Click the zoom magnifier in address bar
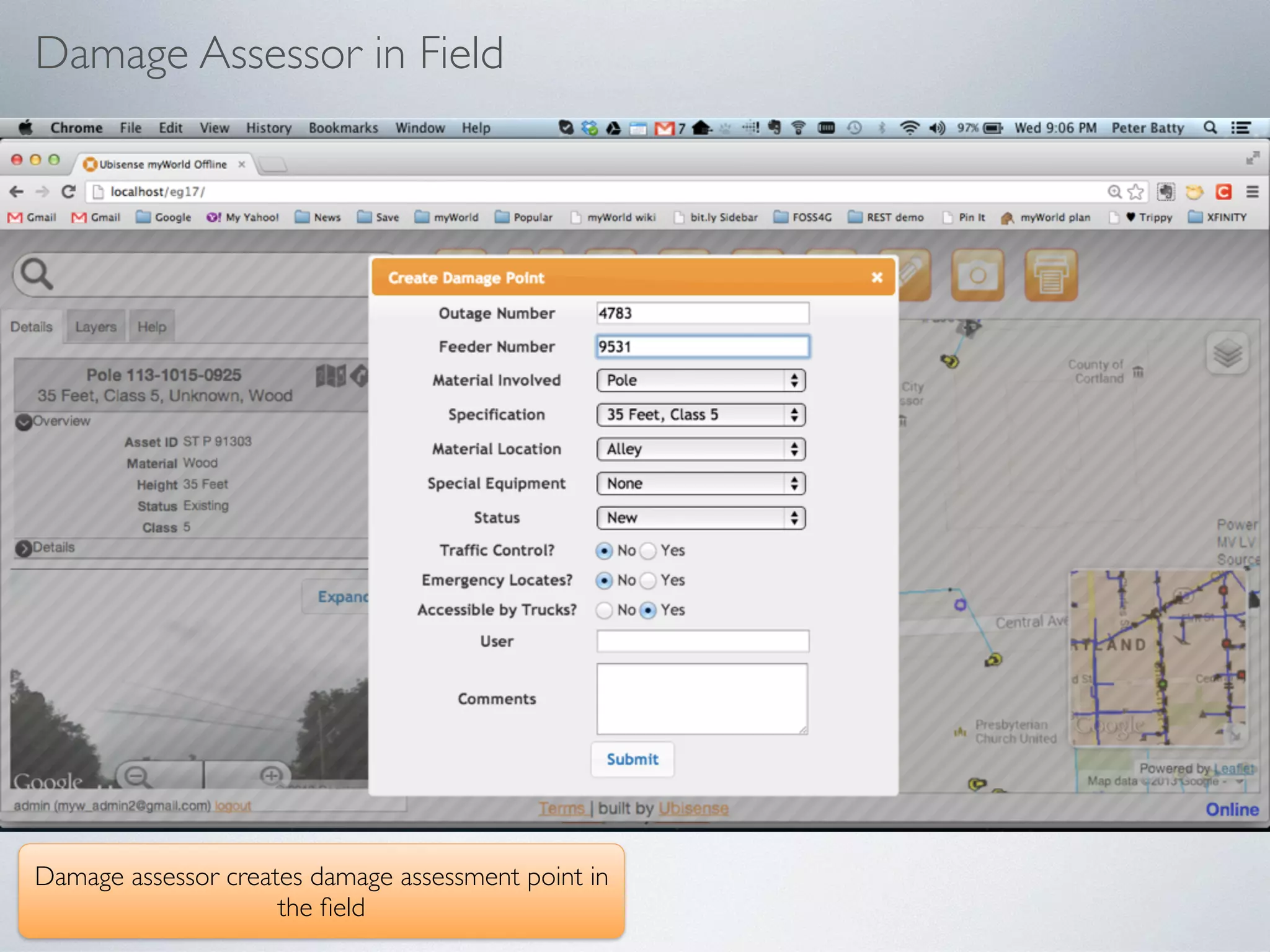The image size is (1270, 952). [x=1114, y=192]
